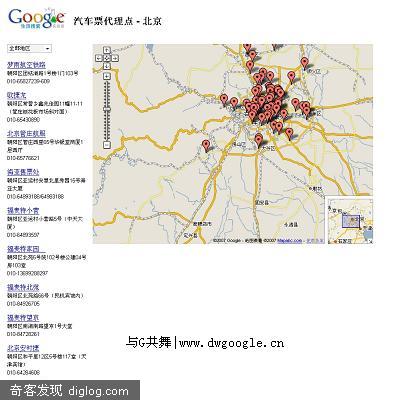408x400 pixels.
Task: Open the agent link above phone 010-64893597
Action: click(x=23, y=211)
